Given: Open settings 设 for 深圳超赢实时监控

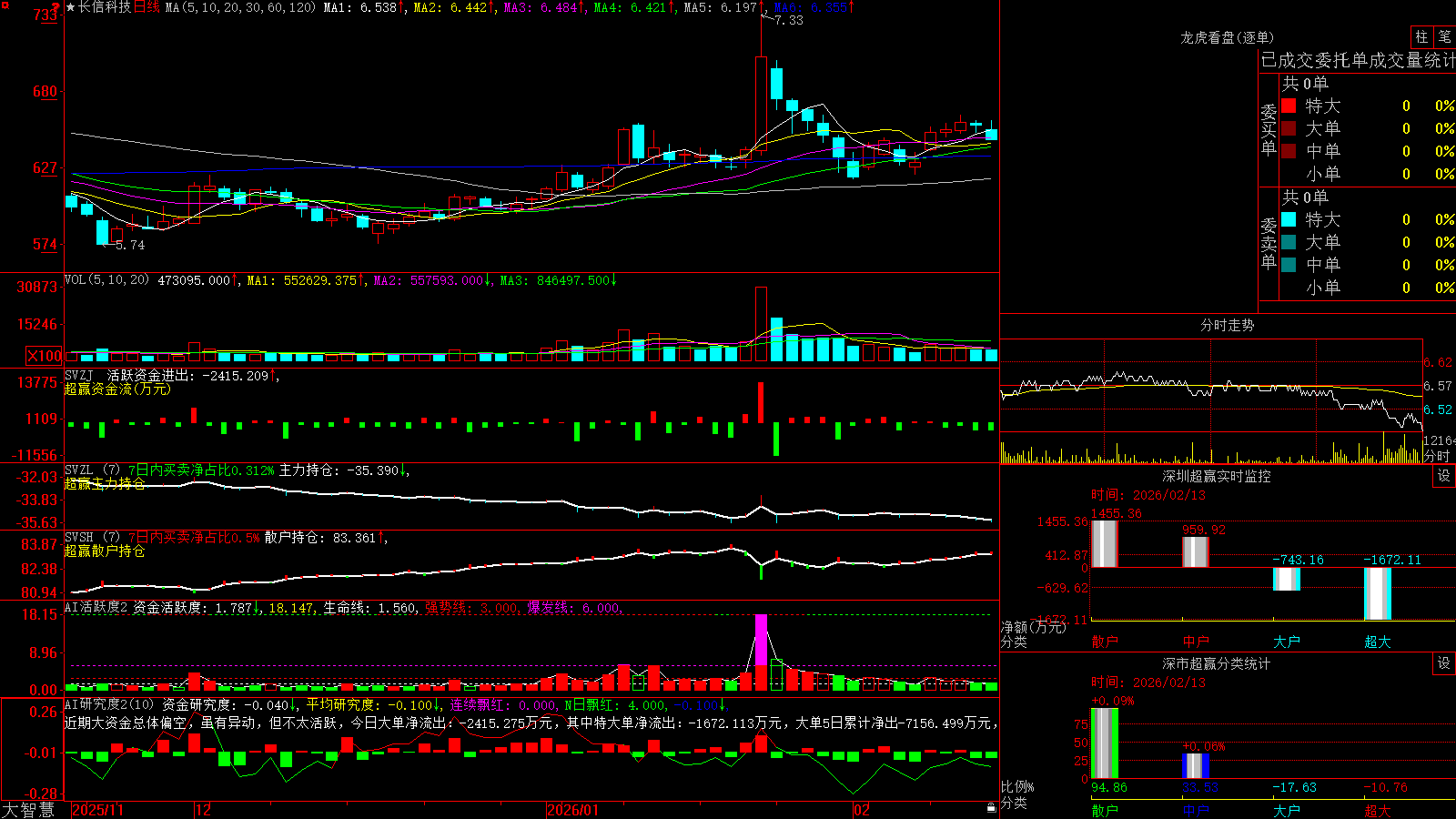Looking at the screenshot, I should 1444,476.
